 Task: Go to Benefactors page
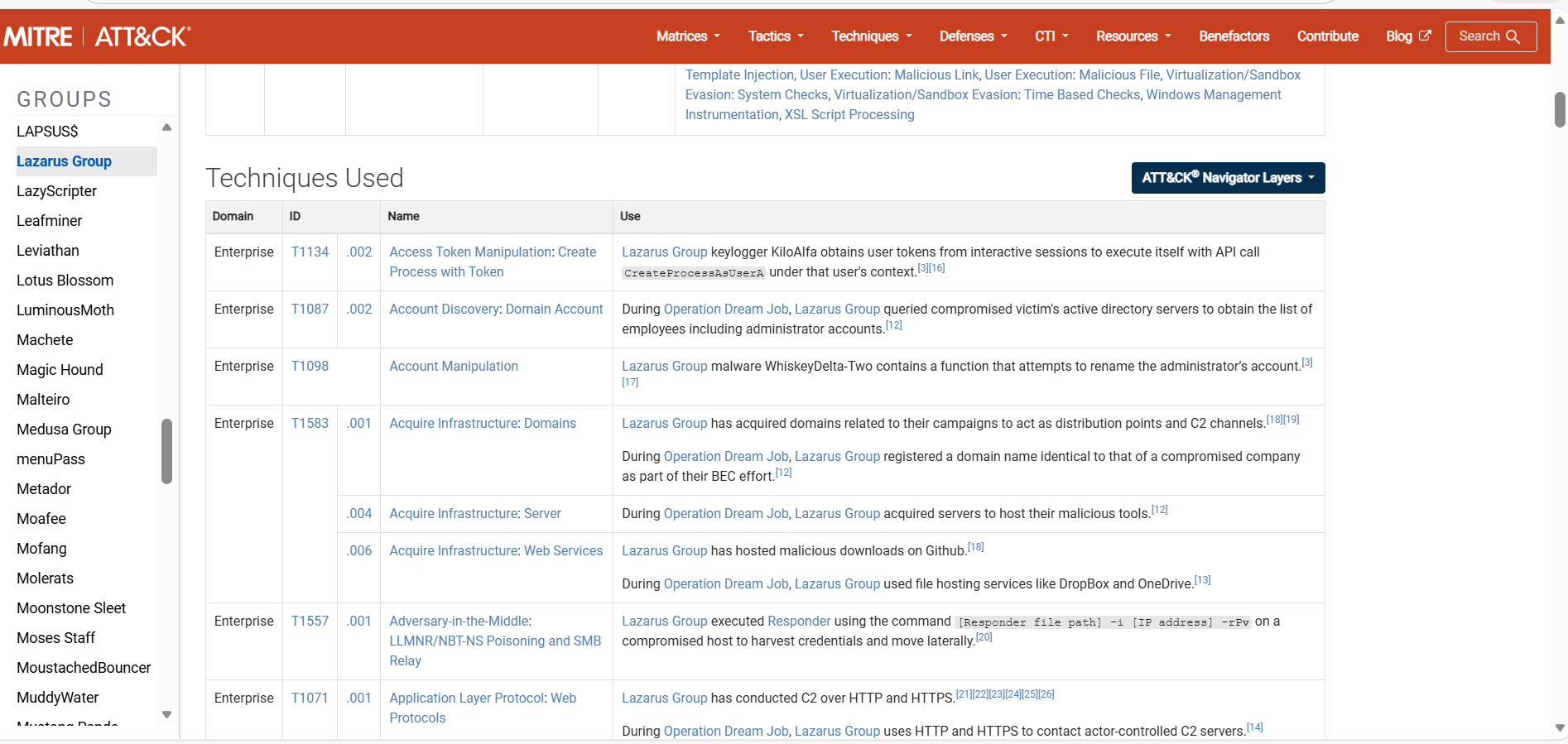tap(1234, 36)
